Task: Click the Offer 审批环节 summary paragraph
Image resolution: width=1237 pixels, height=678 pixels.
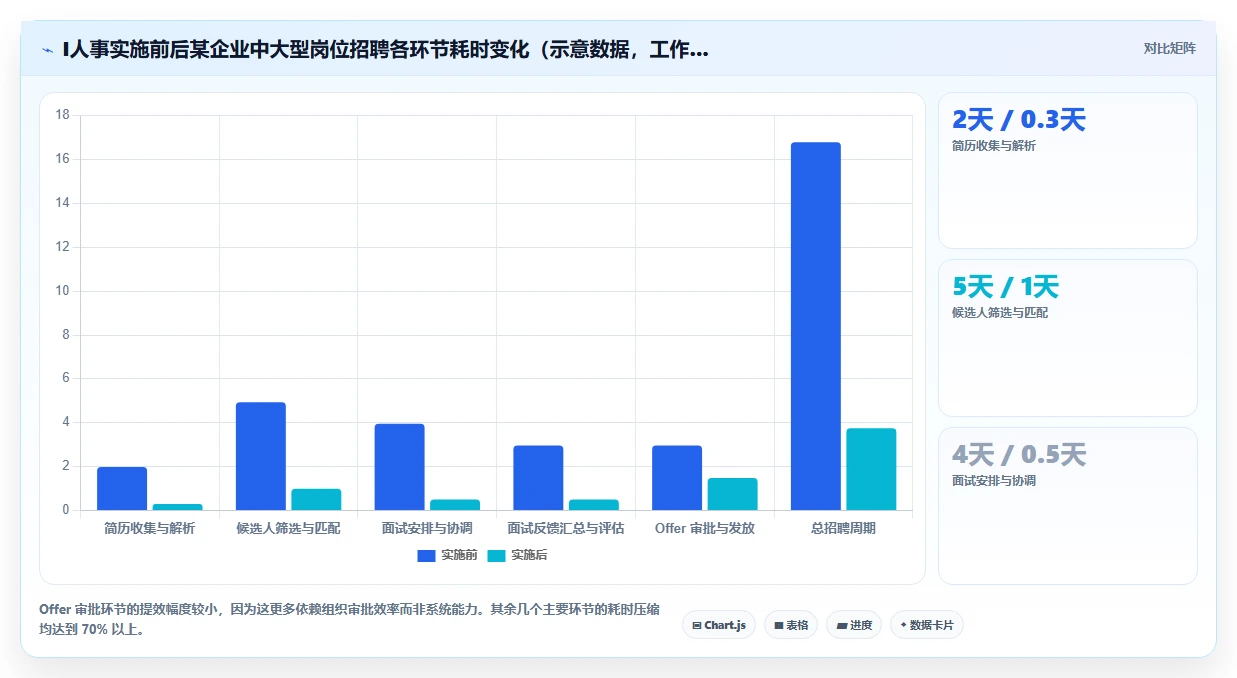Action: pos(349,619)
